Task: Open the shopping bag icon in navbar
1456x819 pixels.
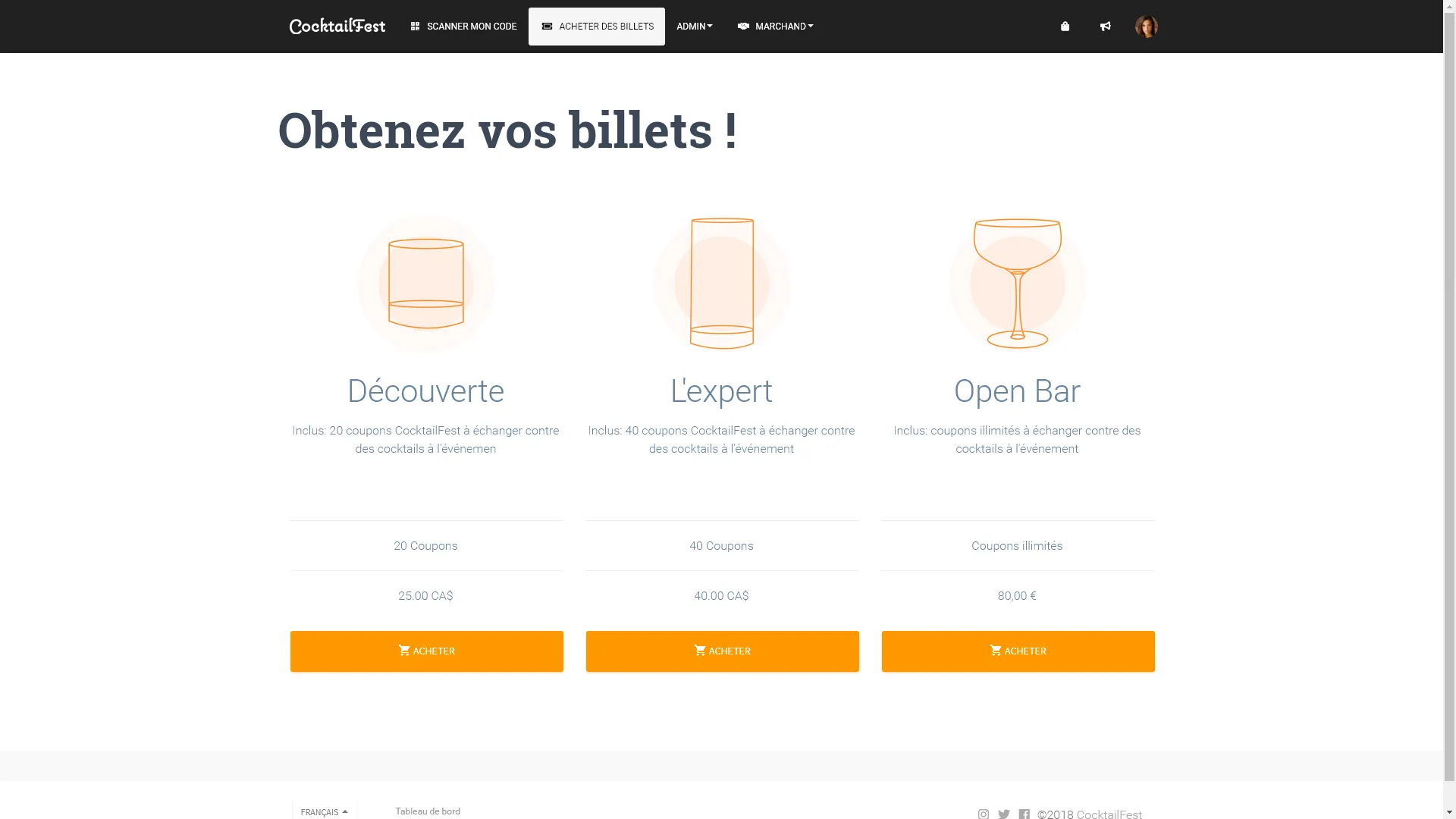Action: 1065,27
